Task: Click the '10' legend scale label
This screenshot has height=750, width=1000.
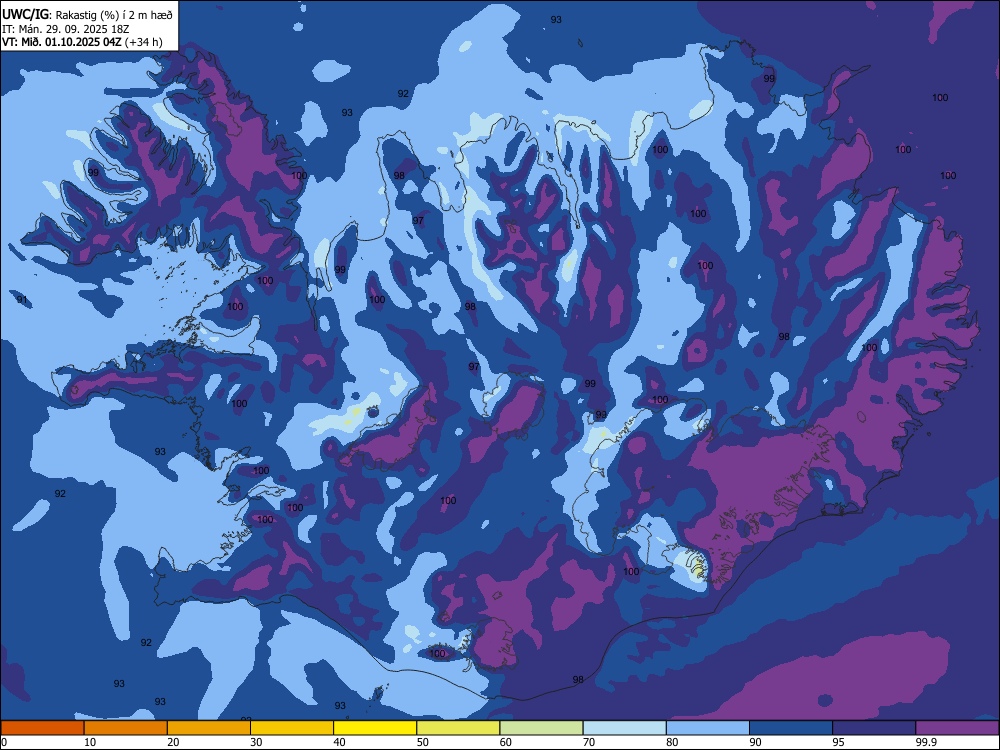Action: (91, 742)
